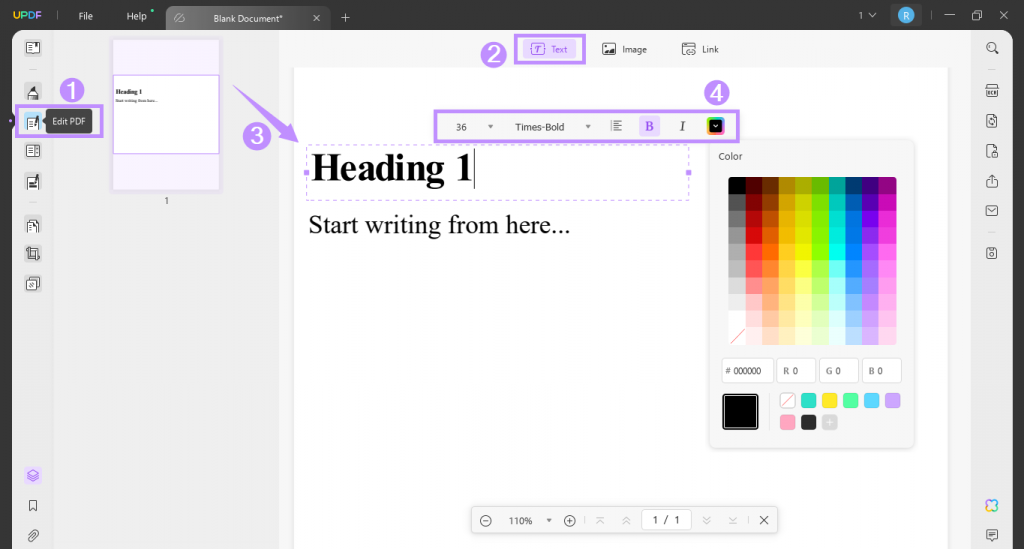1024x549 pixels.
Task: Click the text alignment icon
Action: point(616,127)
